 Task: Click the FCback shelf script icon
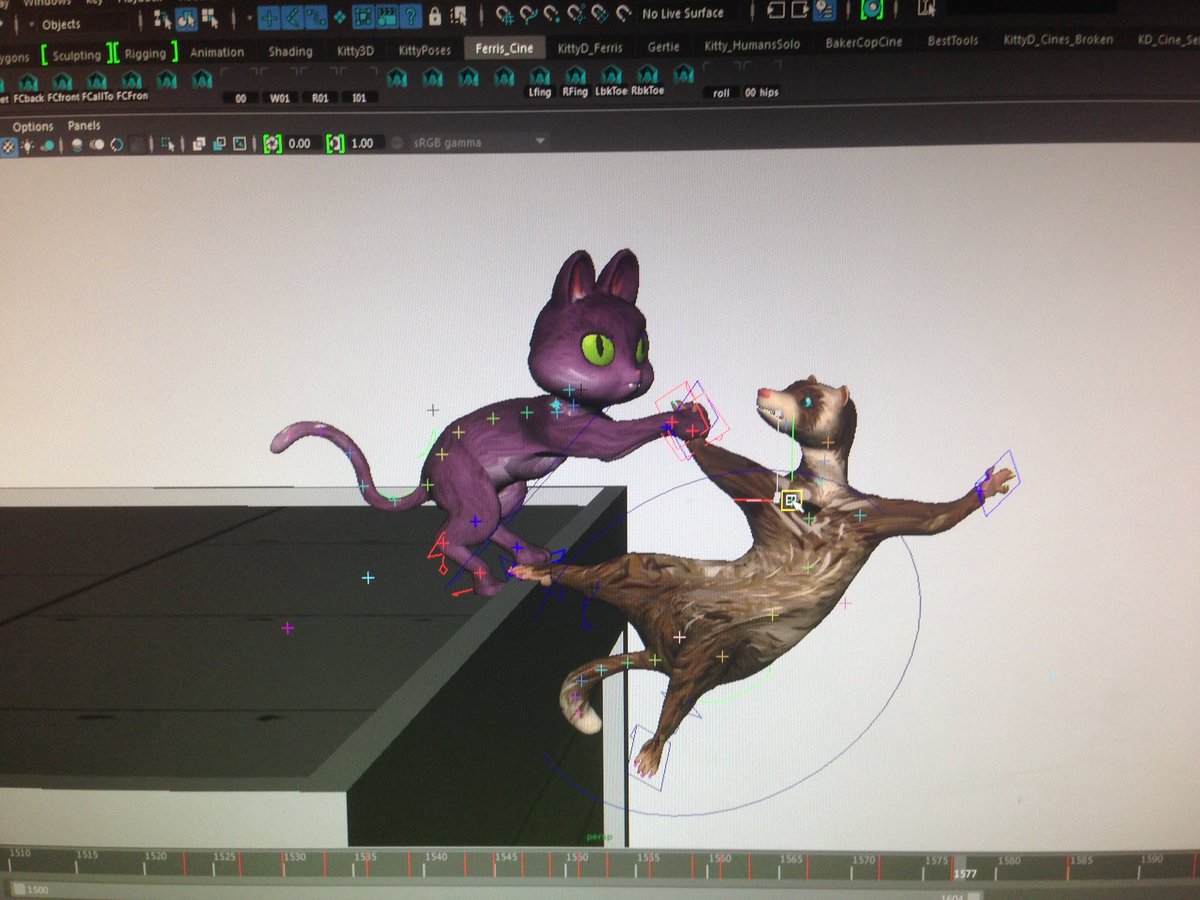pos(28,82)
